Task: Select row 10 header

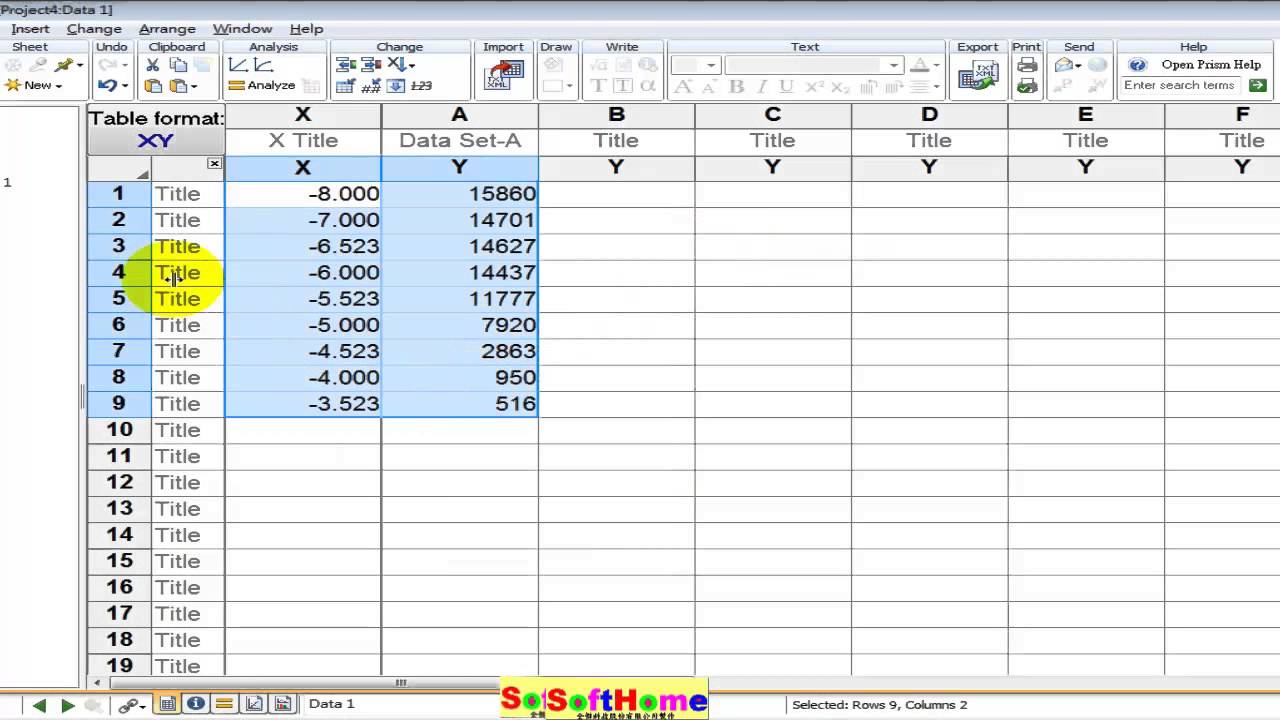Action: coord(119,430)
